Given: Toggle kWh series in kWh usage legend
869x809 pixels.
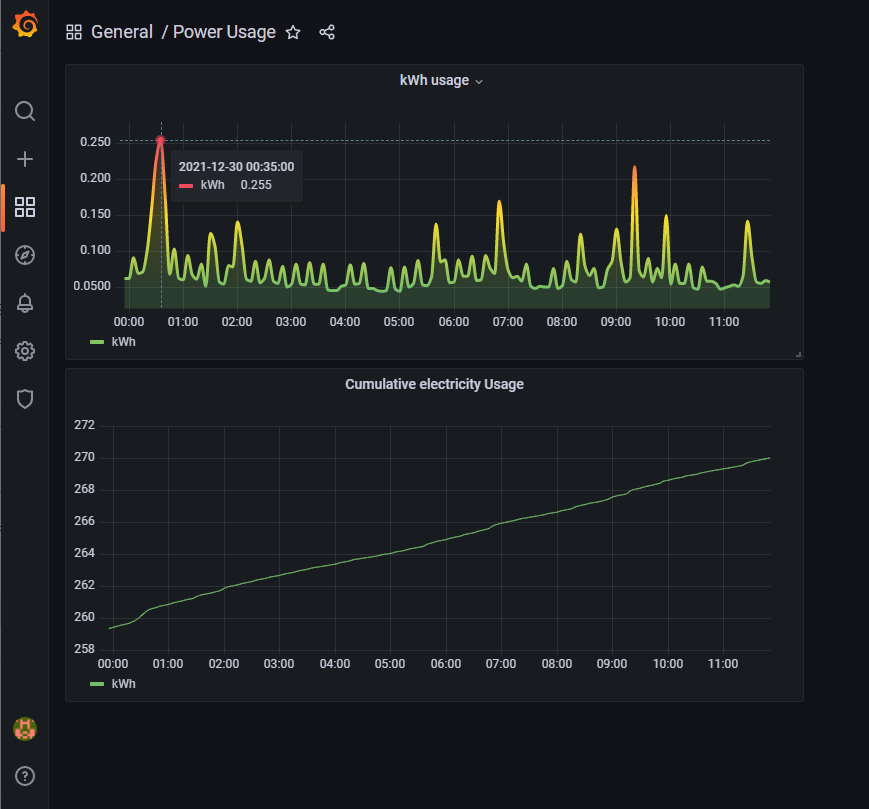Looking at the screenshot, I should click(x=124, y=342).
